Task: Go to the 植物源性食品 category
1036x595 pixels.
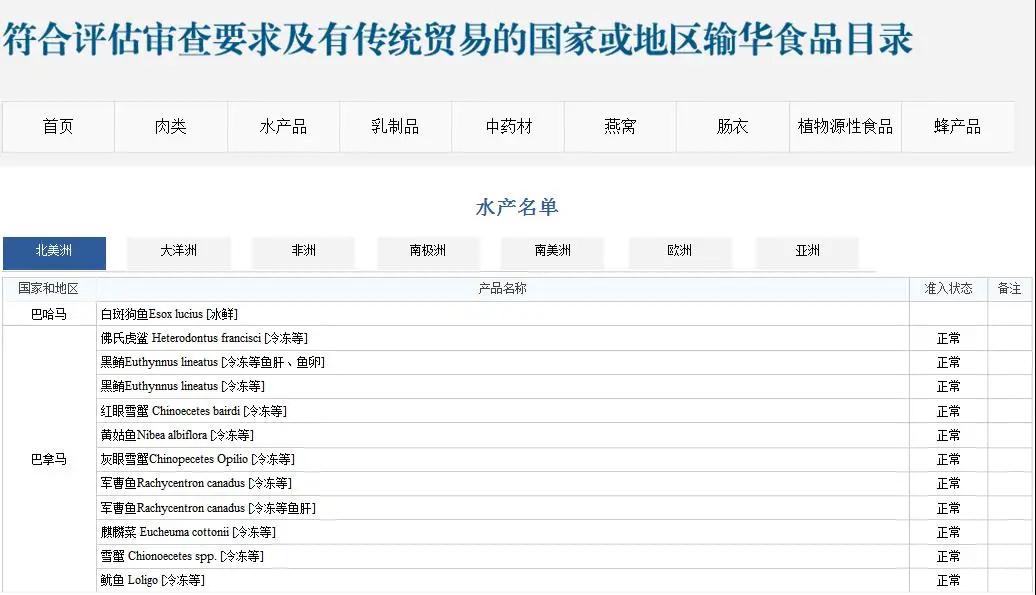Action: tap(845, 127)
